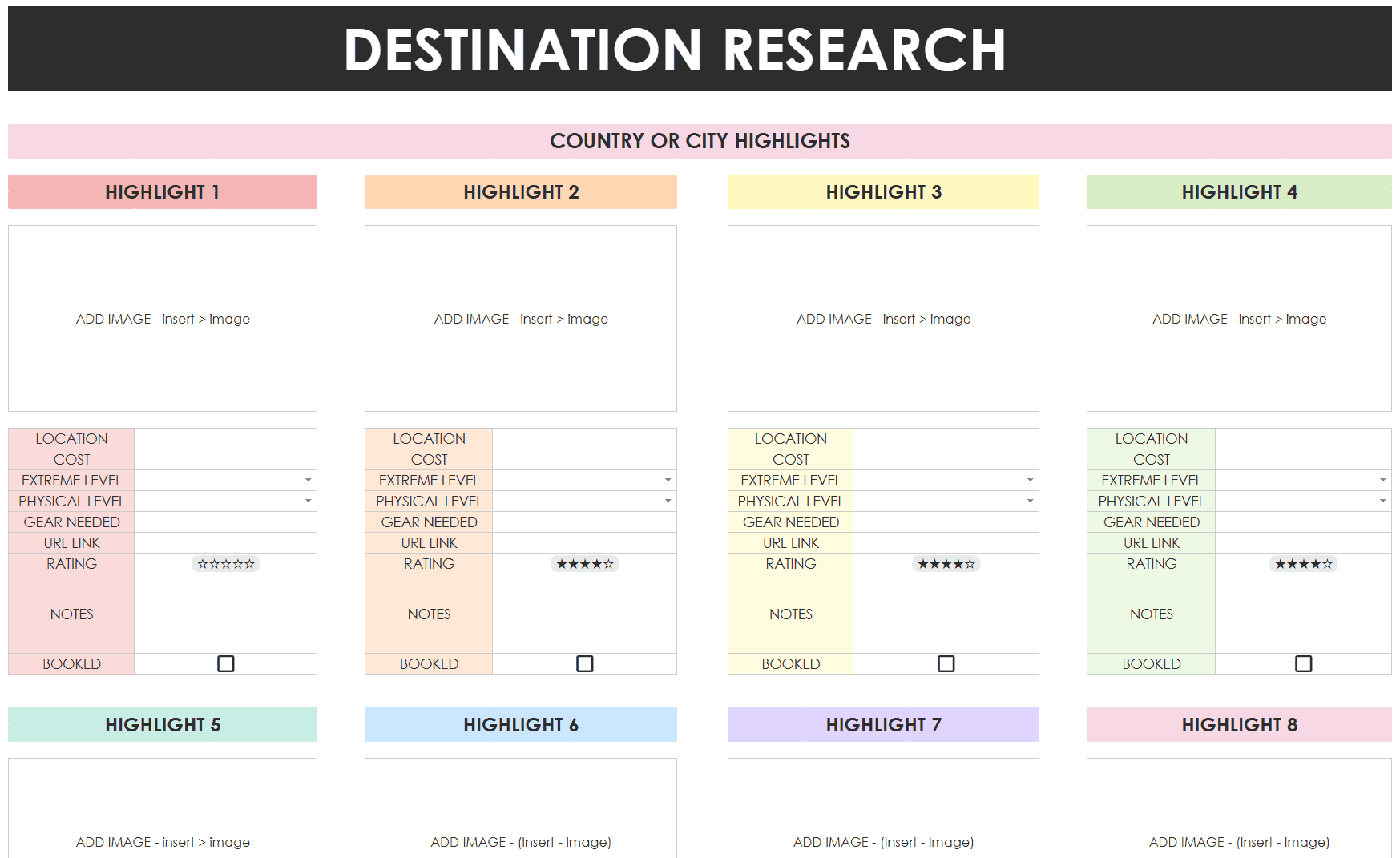Viewport: 1400px width, 858px height.
Task: Select the HIGHLIGHT 1 header cell
Action: (163, 192)
